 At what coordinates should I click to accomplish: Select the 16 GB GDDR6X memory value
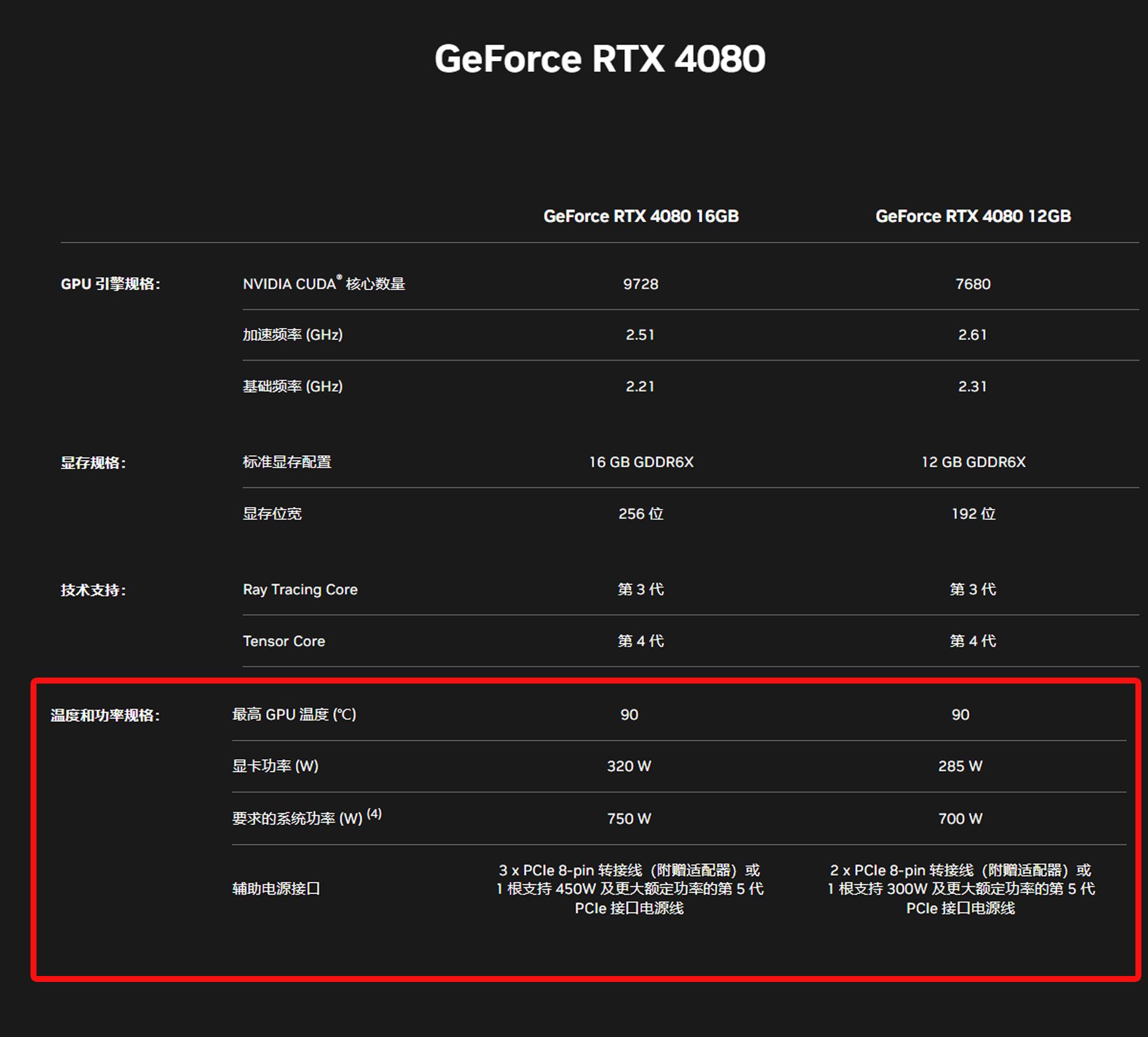[x=640, y=462]
